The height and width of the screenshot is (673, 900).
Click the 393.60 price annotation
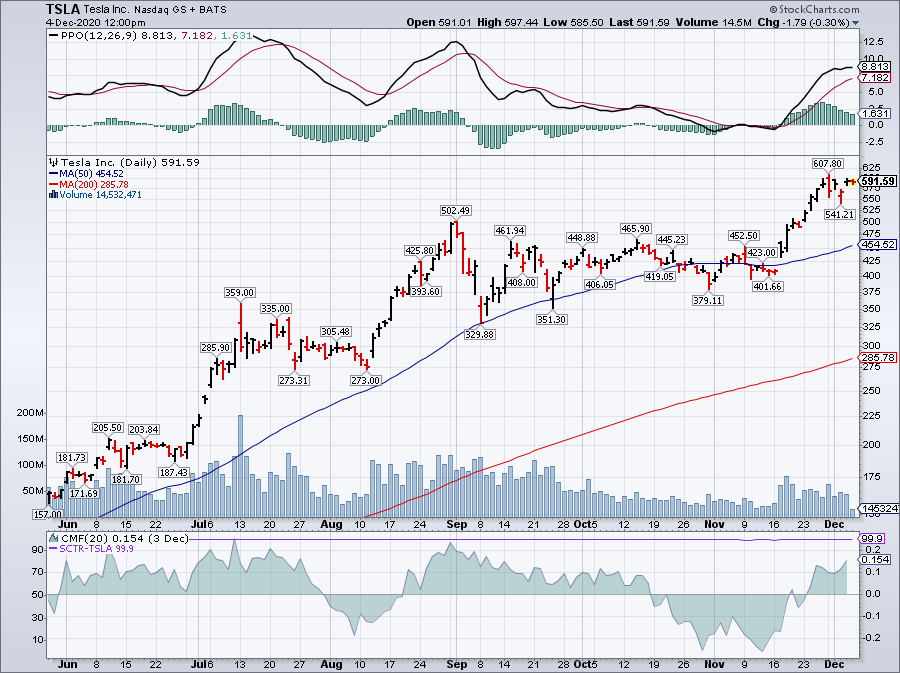(425, 291)
